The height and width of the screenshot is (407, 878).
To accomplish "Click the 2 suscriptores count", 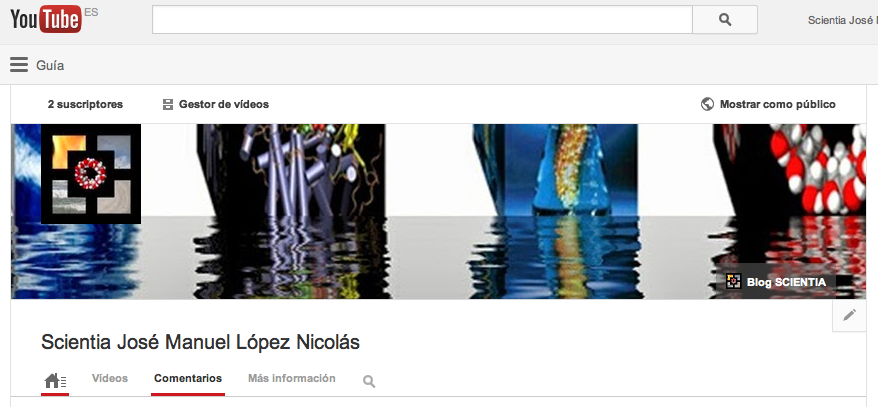I will point(85,104).
